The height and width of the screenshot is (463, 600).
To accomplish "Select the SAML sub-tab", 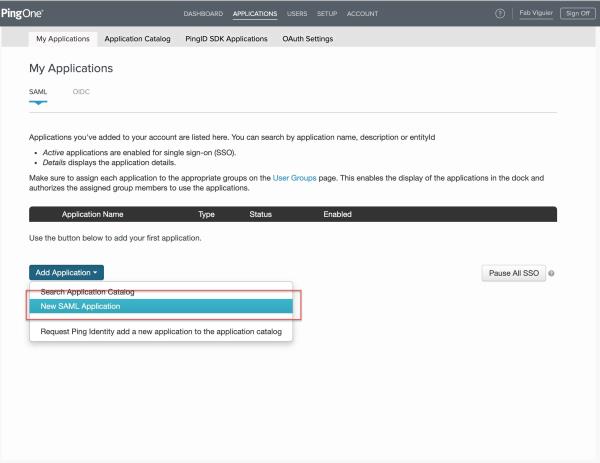I will [38, 92].
